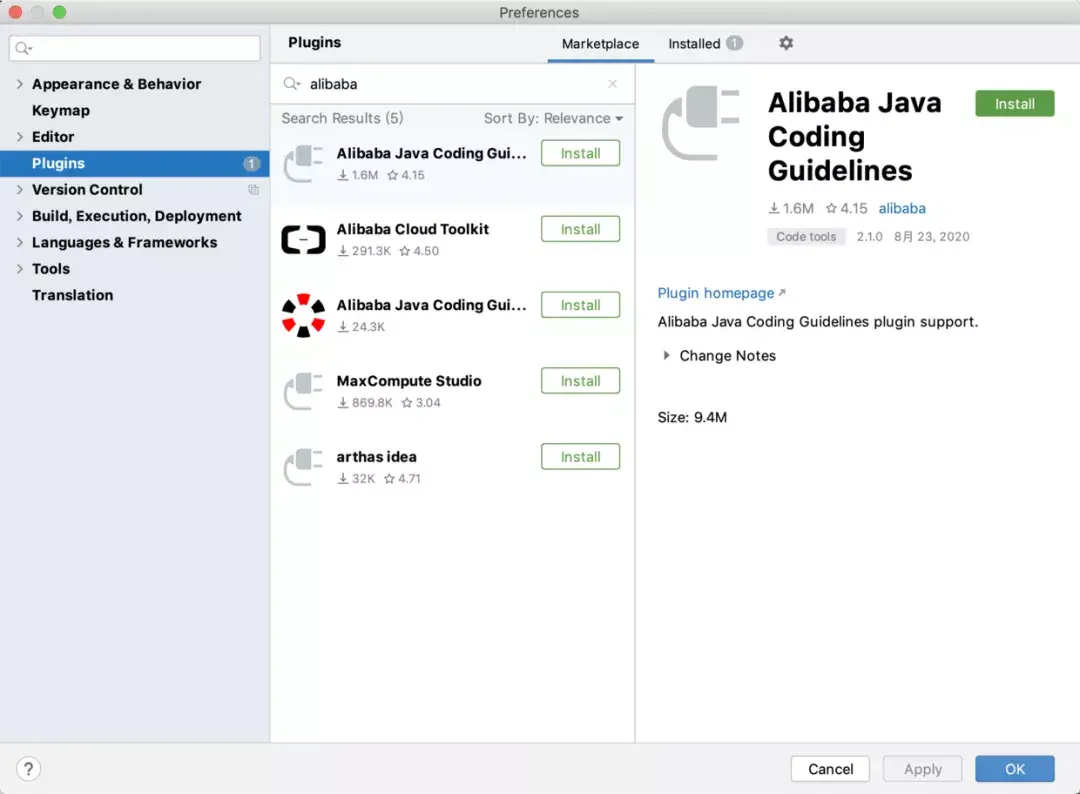This screenshot has height=794, width=1080.
Task: Click the 4.71 rating of arthas idea
Action: click(402, 478)
